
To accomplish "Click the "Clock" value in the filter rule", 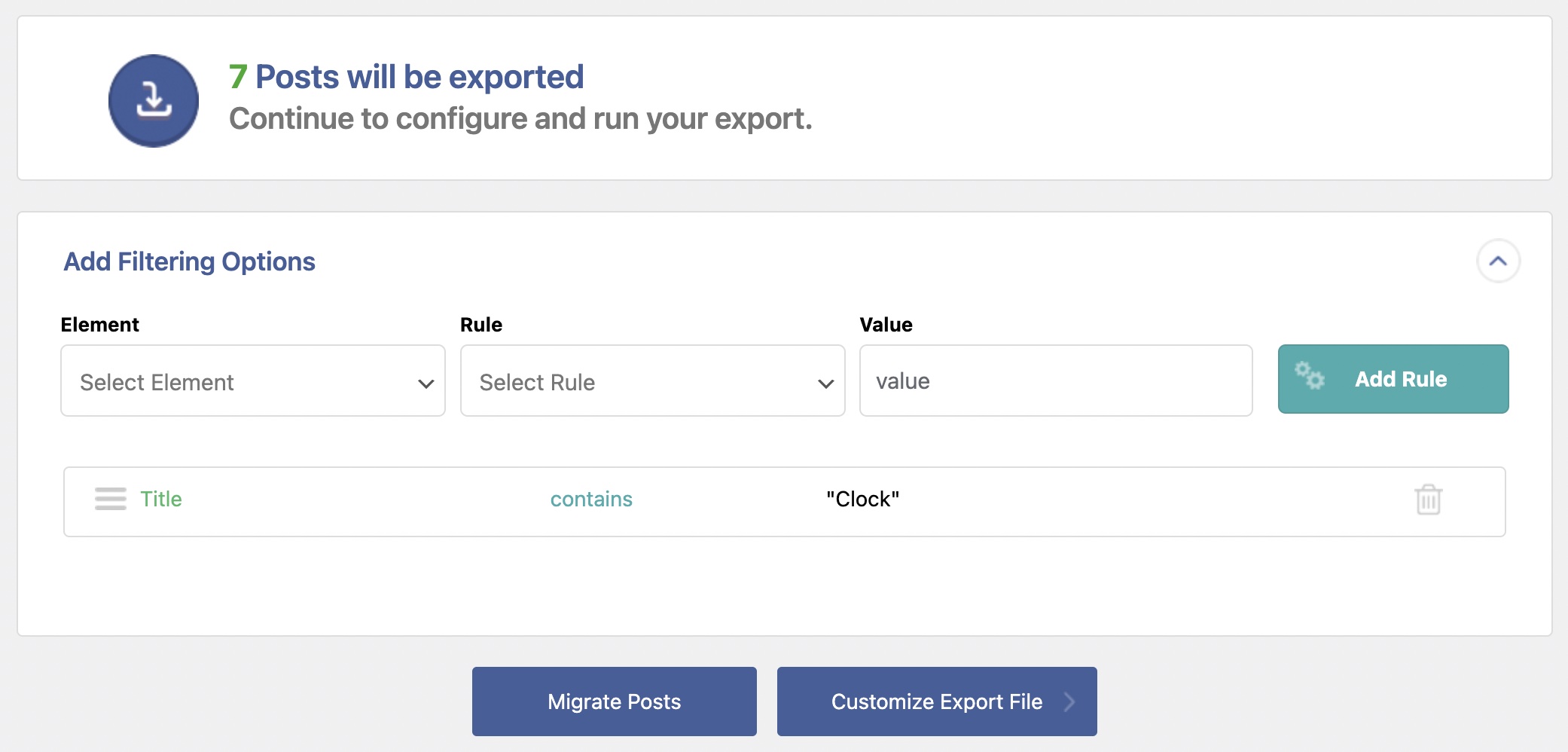I will [862, 499].
